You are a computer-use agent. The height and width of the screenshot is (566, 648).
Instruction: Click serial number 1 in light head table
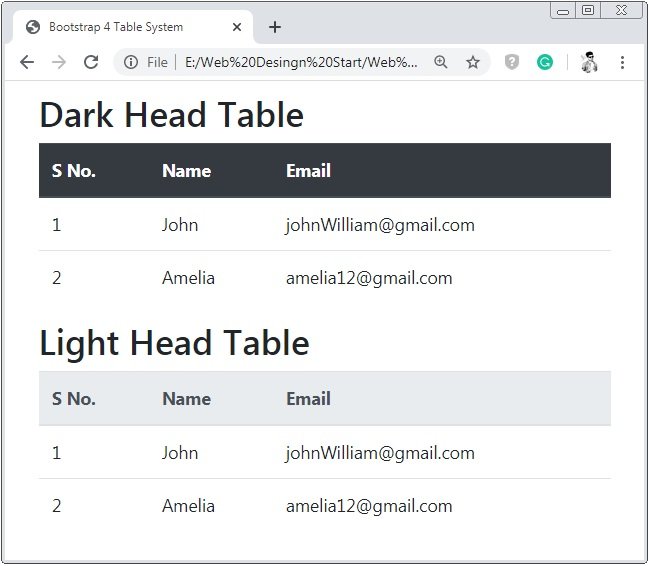[57, 453]
